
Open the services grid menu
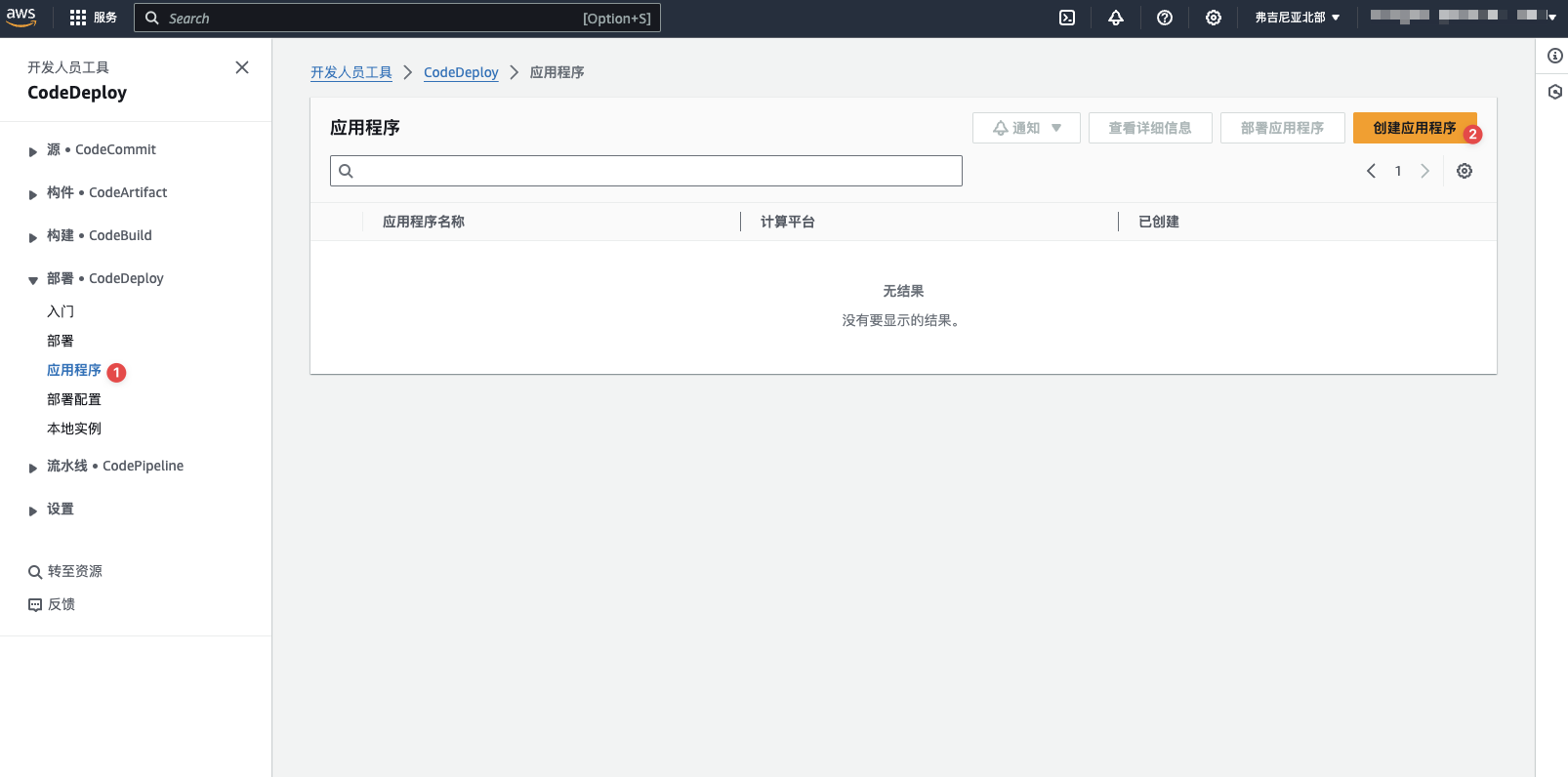click(x=93, y=18)
